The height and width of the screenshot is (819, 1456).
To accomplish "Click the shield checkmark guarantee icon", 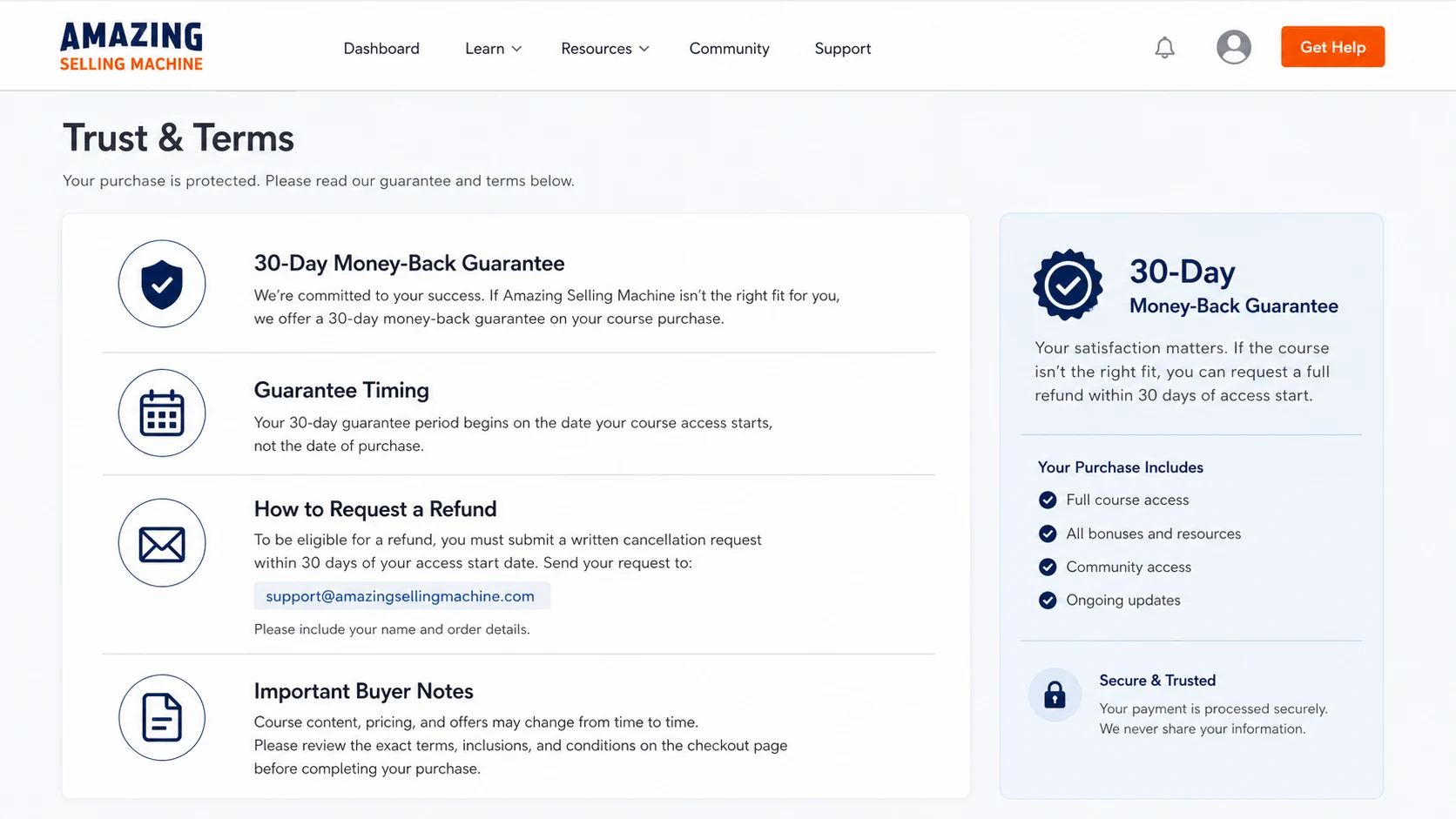I will click(x=162, y=284).
